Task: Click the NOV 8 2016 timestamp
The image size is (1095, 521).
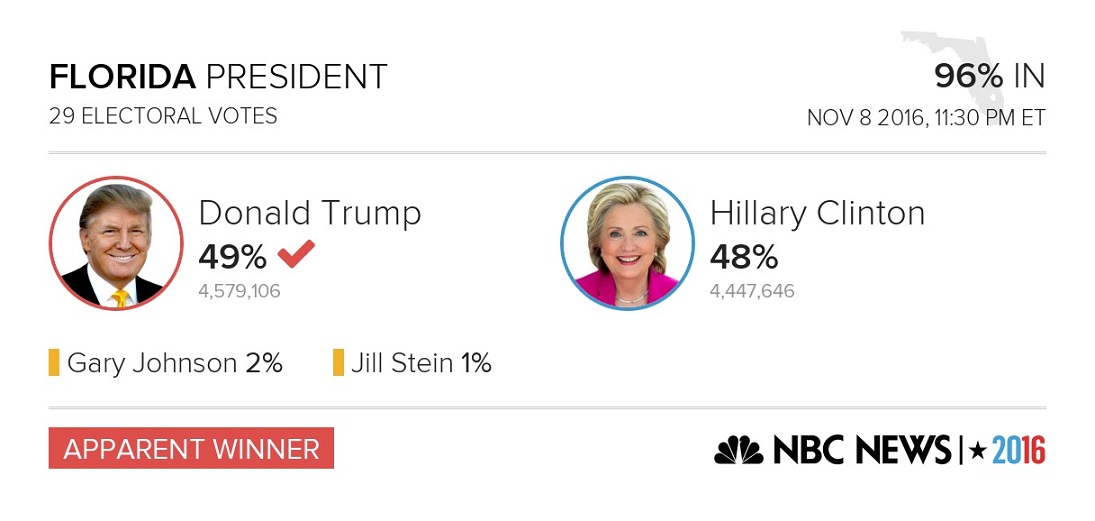Action: click(x=927, y=117)
